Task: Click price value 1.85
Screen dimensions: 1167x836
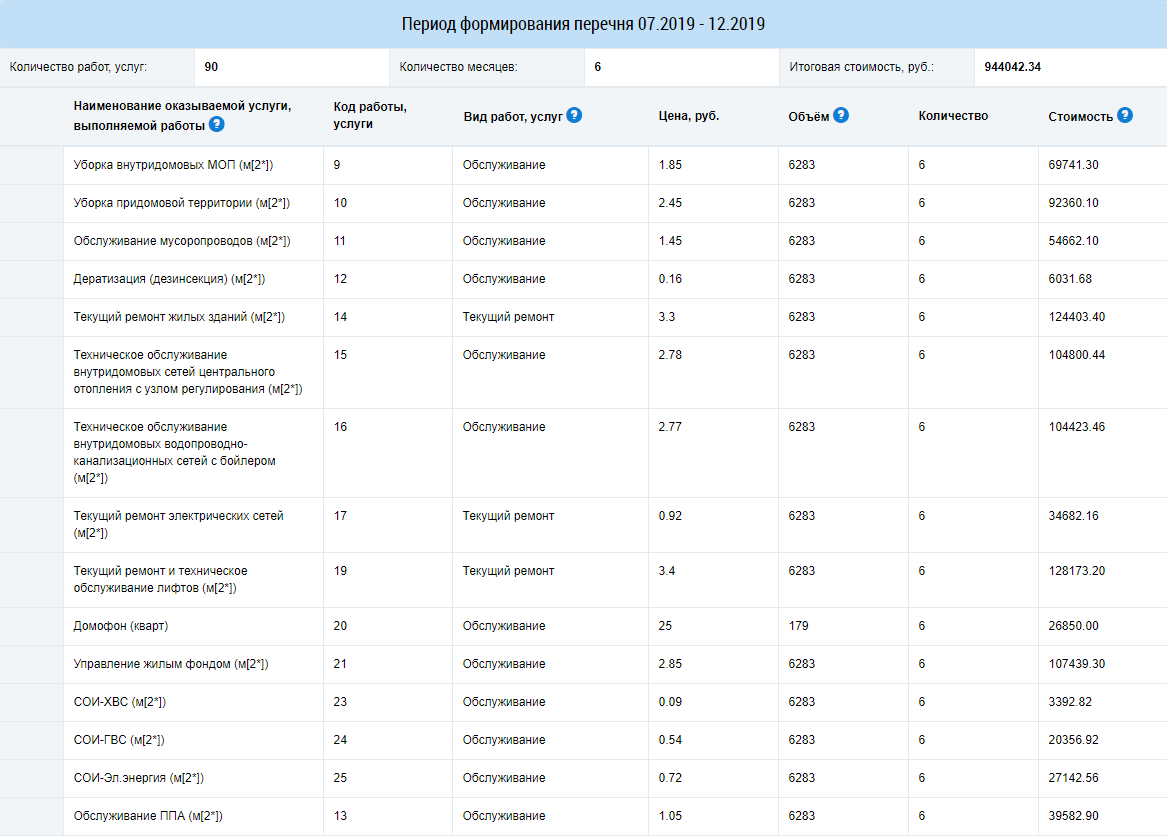Action: (670, 165)
